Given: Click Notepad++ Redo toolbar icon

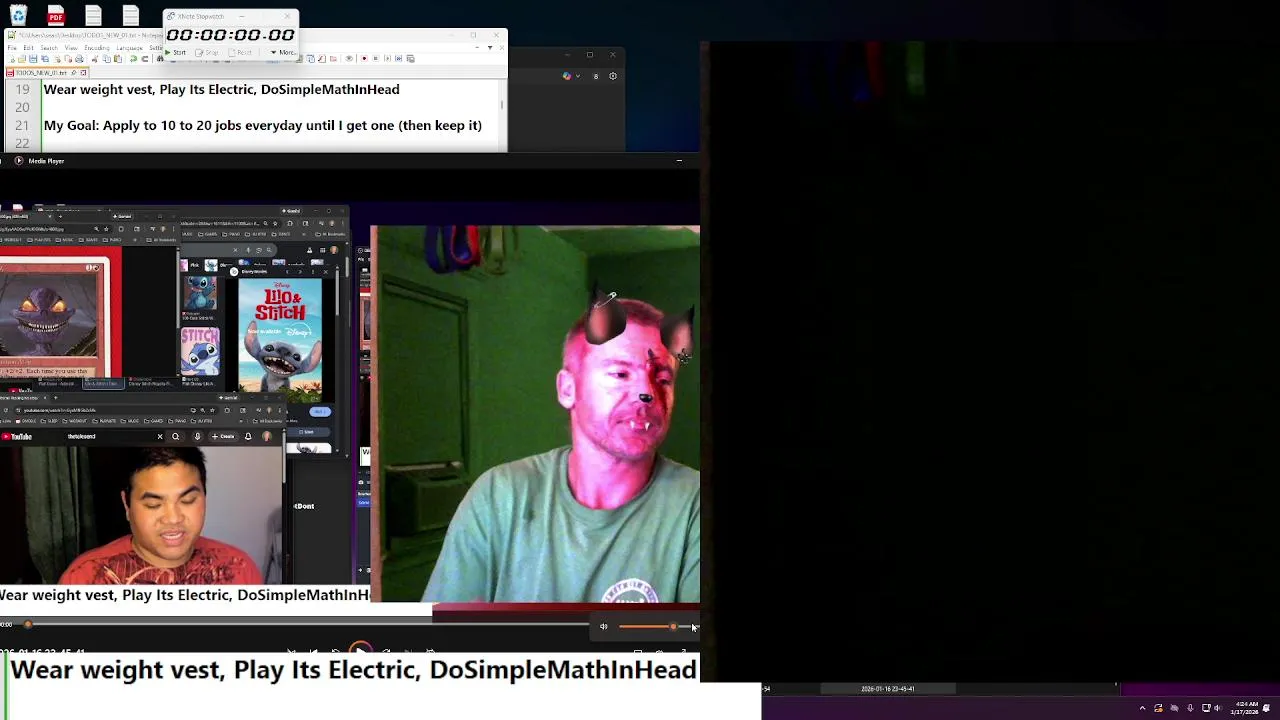Looking at the screenshot, I should [145, 59].
